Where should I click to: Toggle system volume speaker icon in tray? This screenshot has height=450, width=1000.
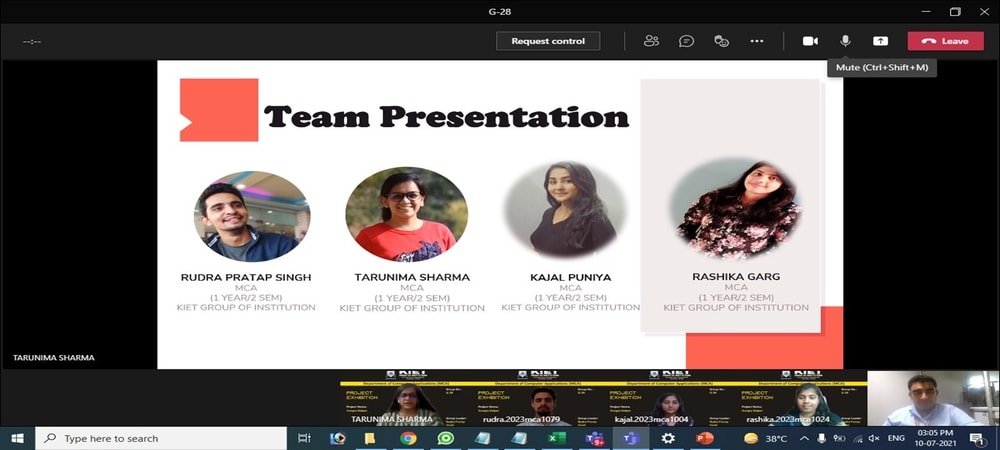[873, 438]
